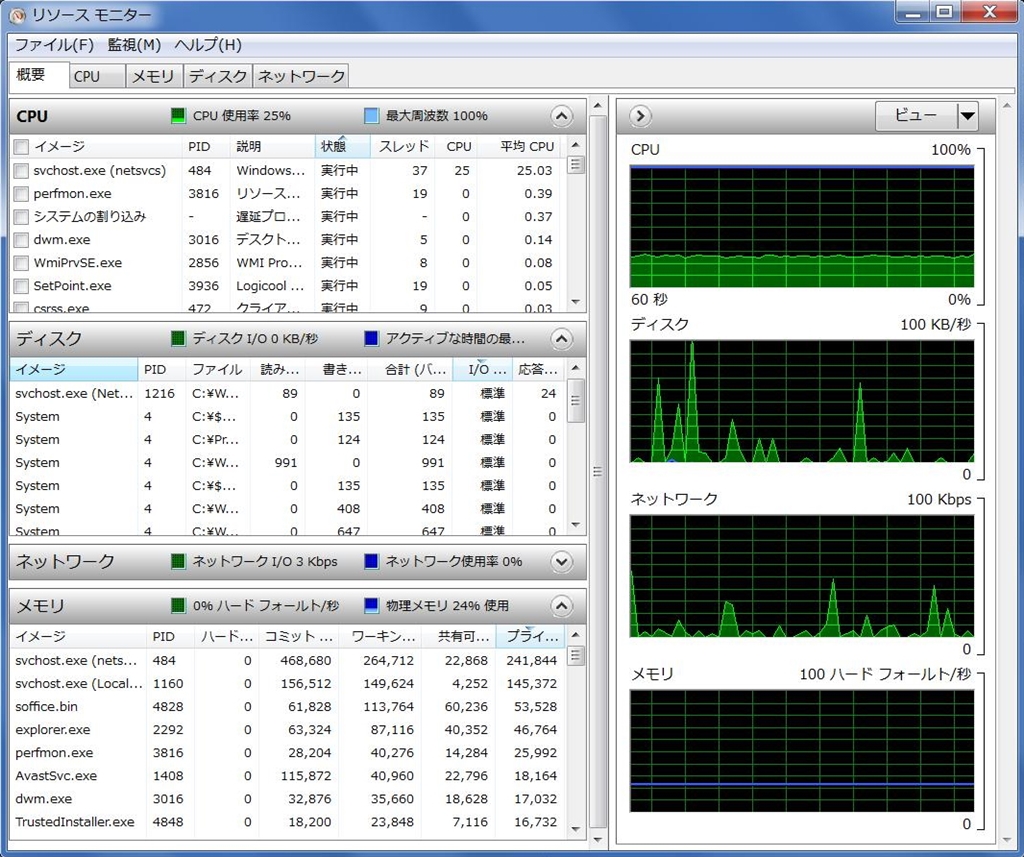Collapse the graph pane with the arrow button
1024x857 pixels.
(640, 116)
